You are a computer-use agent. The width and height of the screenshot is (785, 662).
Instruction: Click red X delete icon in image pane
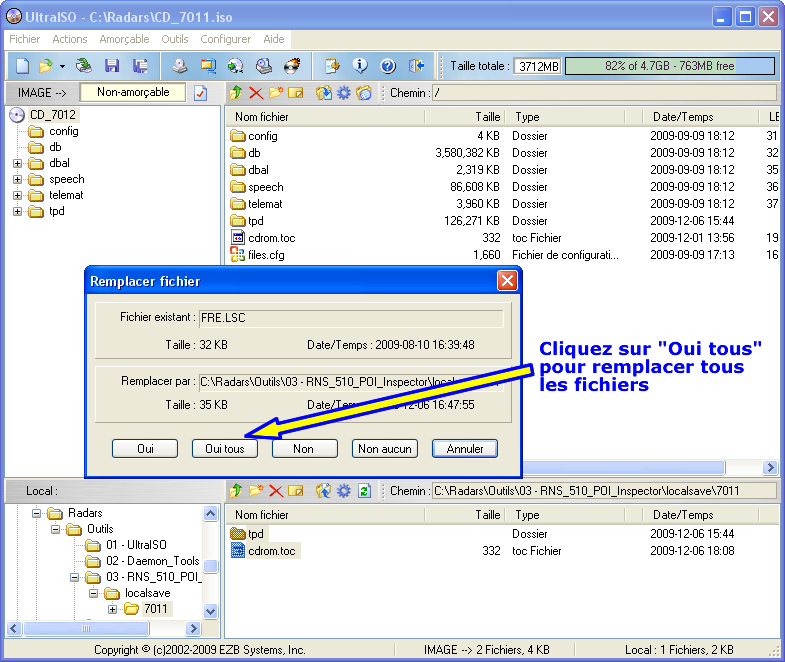click(x=256, y=93)
